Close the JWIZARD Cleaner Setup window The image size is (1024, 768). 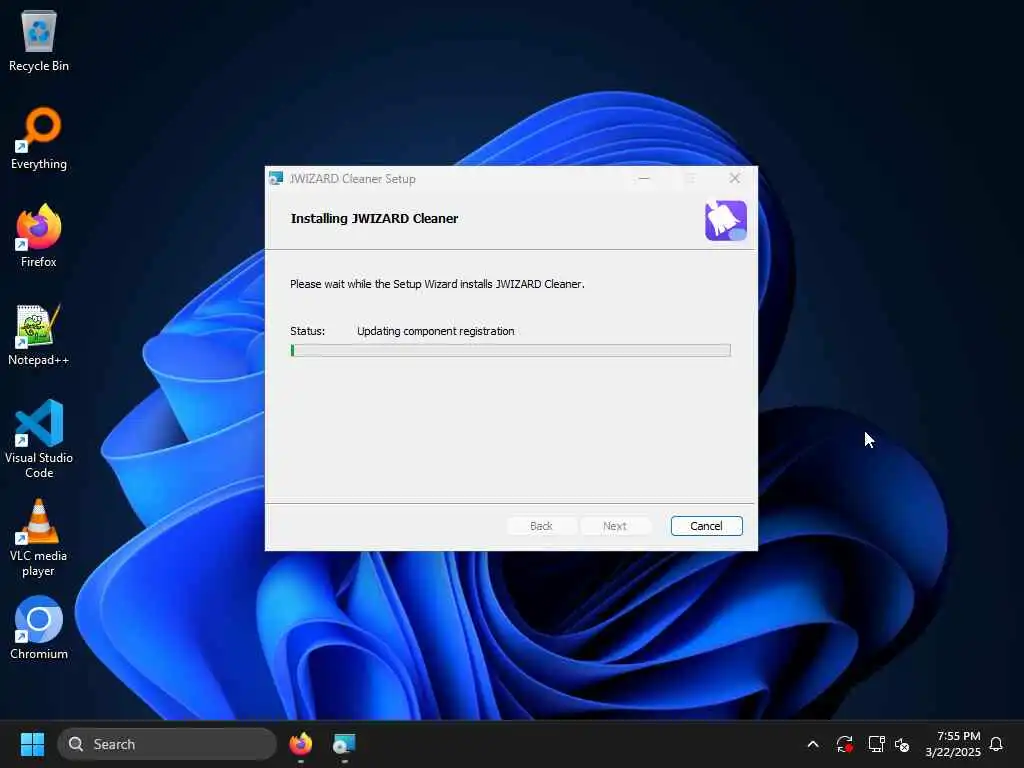[735, 178]
